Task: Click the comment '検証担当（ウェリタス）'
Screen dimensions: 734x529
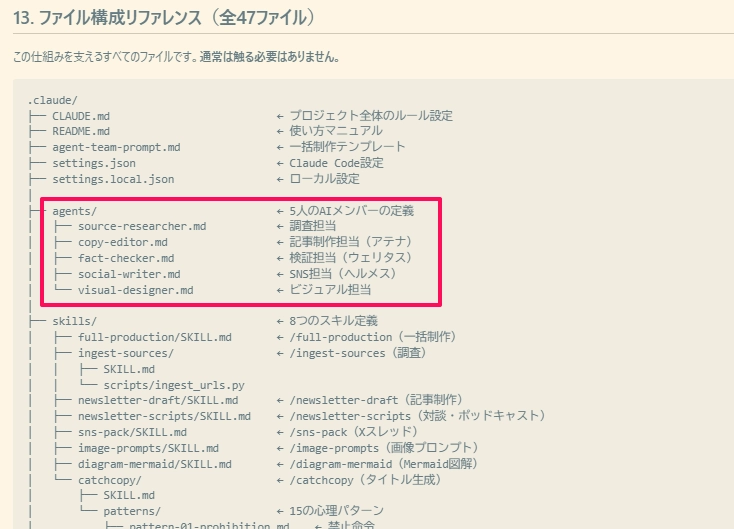Action: (351, 258)
